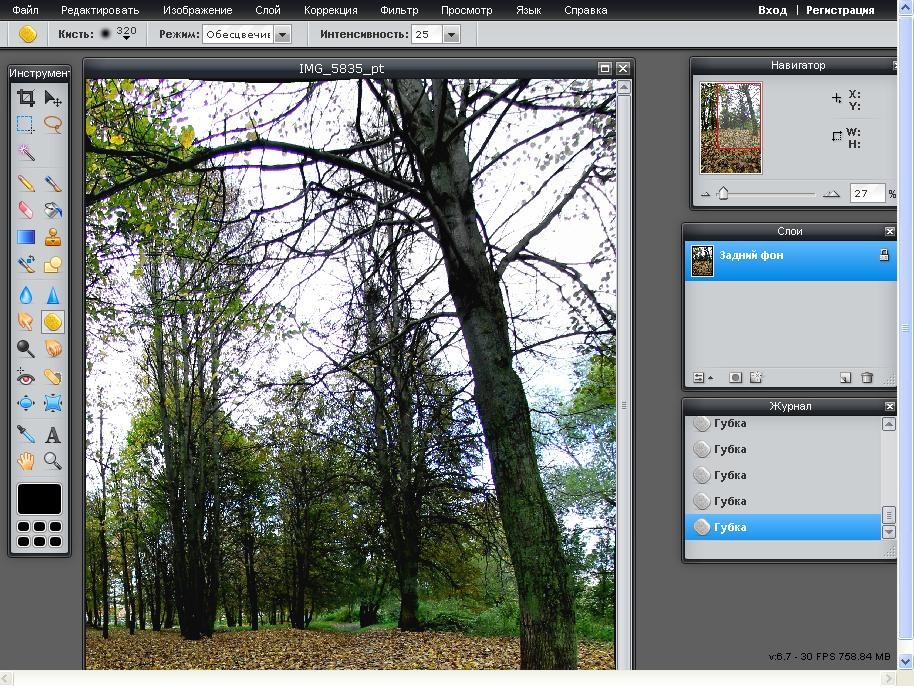Select the Pinch tool
Image resolution: width=914 pixels, height=691 pixels.
pyautogui.click(x=52, y=403)
